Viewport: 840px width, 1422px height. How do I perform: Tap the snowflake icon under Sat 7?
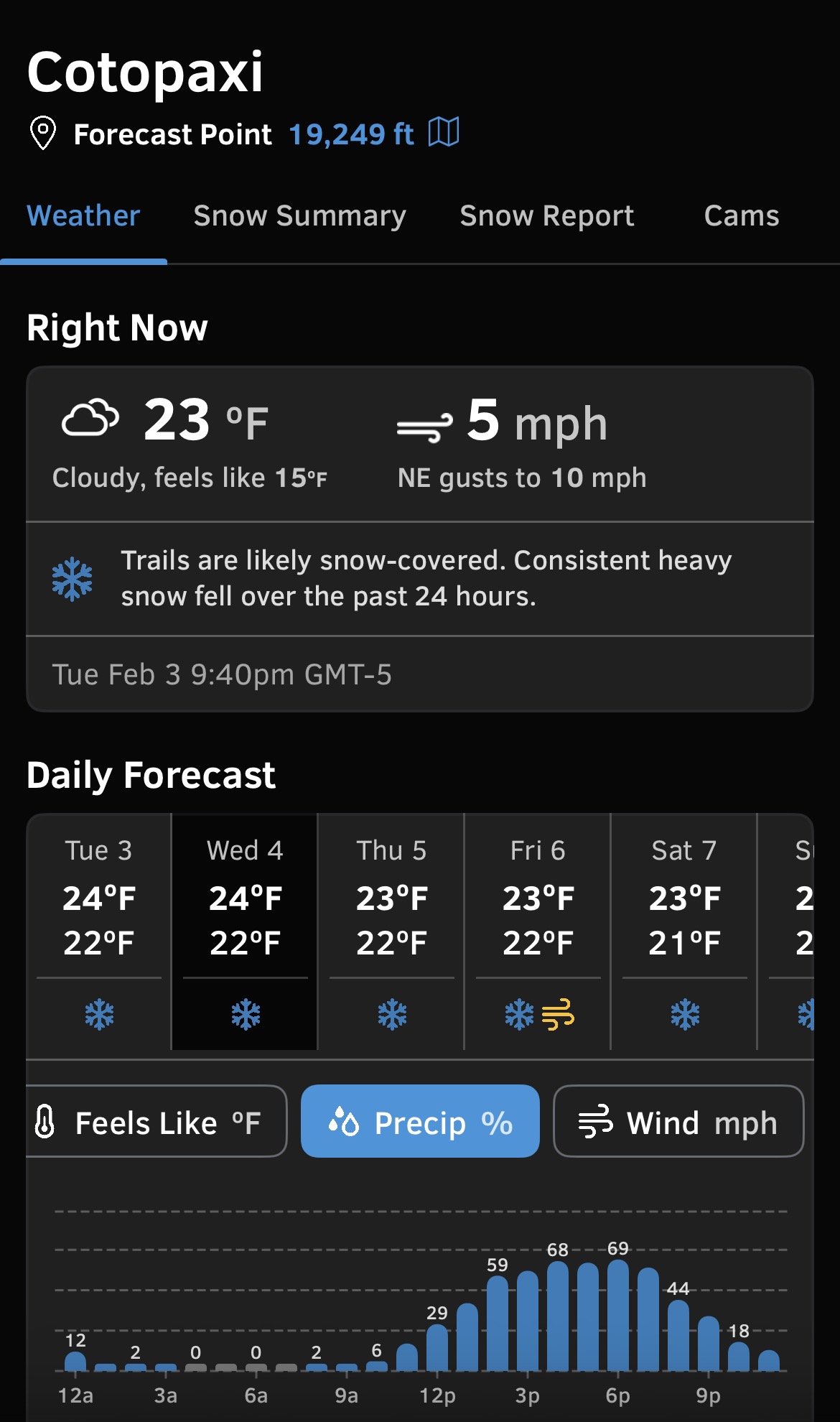[685, 1015]
